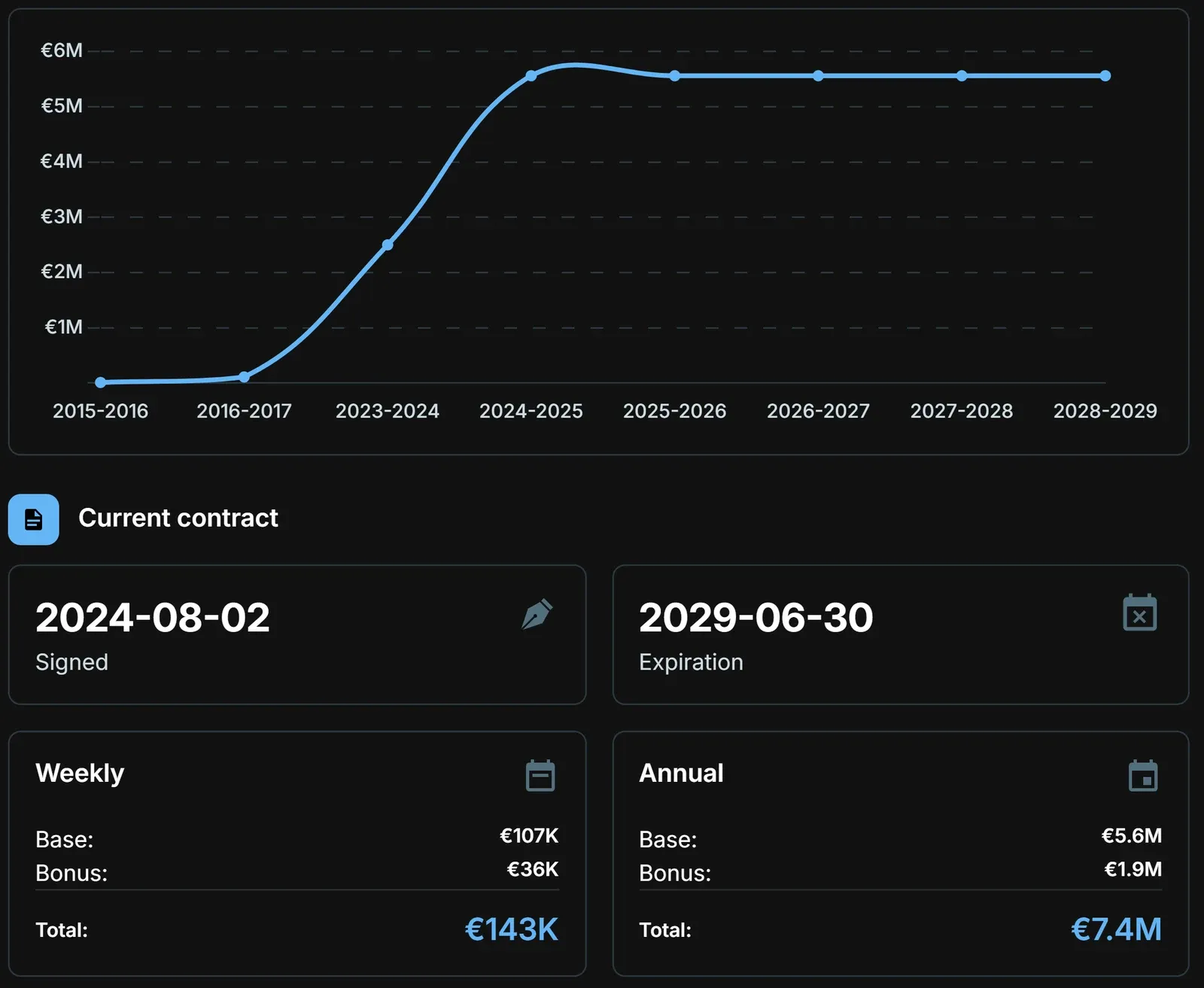Click the 2015-2016 x-axis label

101,411
